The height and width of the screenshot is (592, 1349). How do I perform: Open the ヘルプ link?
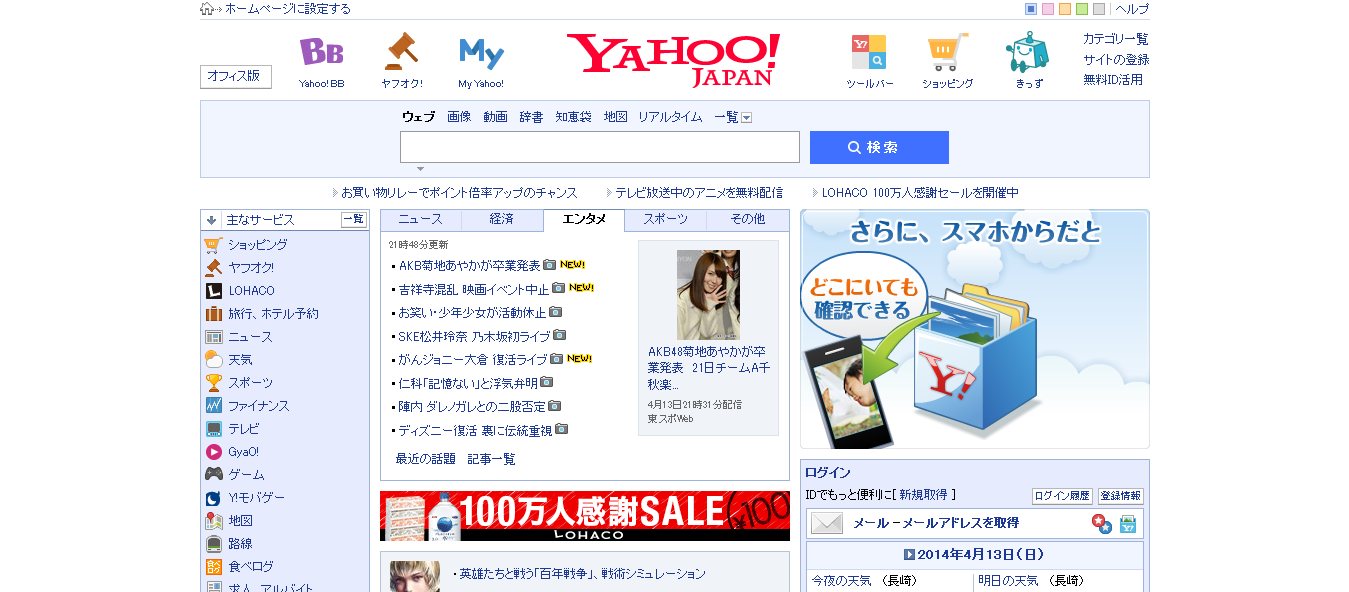tap(1132, 9)
